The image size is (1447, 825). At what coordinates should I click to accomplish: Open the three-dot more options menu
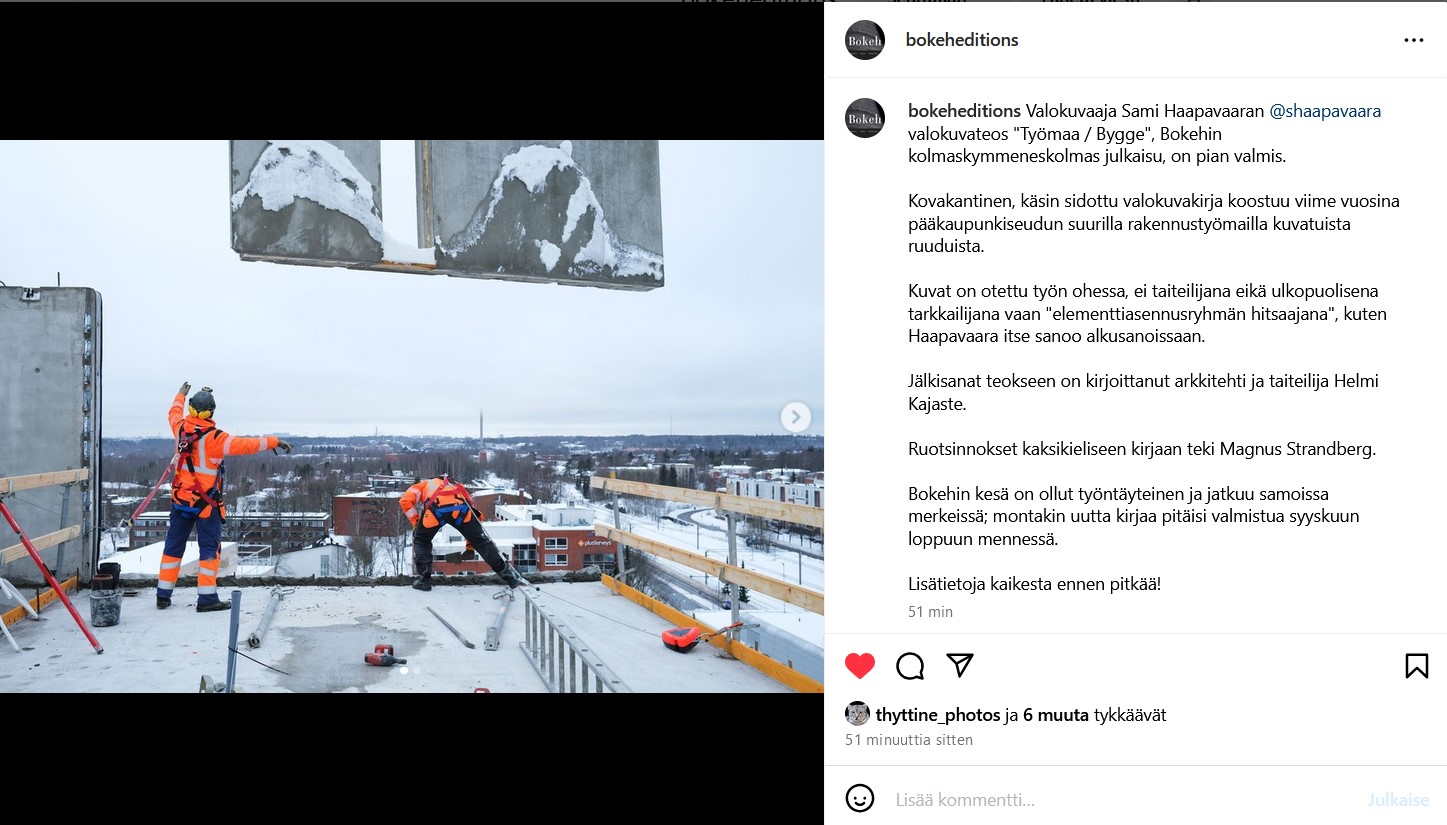pos(1414,40)
